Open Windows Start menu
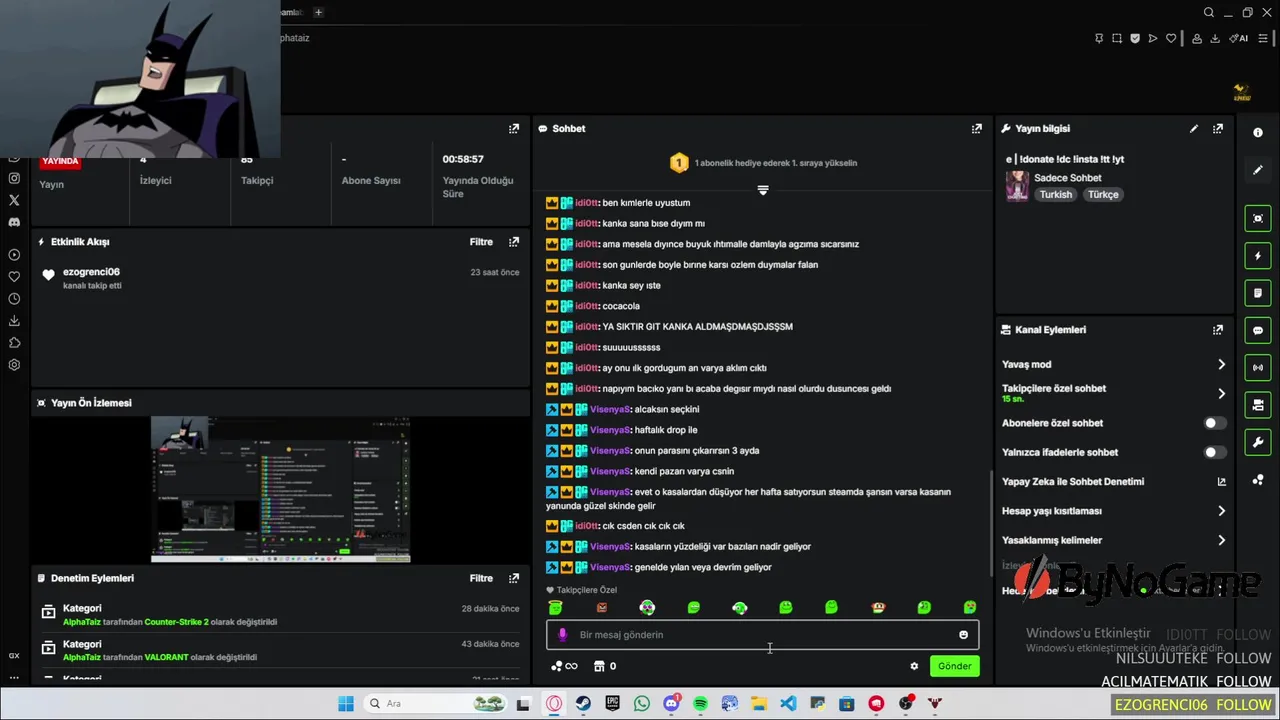The height and width of the screenshot is (720, 1280). 346,703
